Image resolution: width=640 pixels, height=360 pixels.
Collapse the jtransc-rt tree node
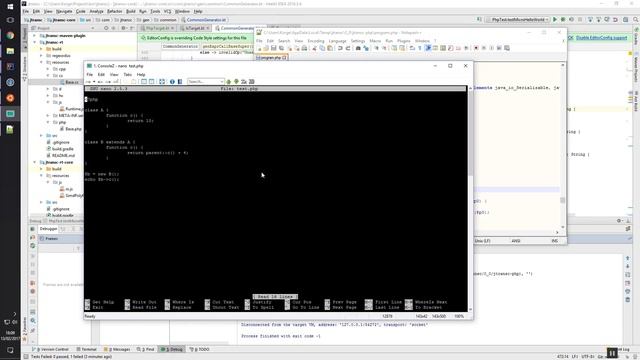point(35,42)
